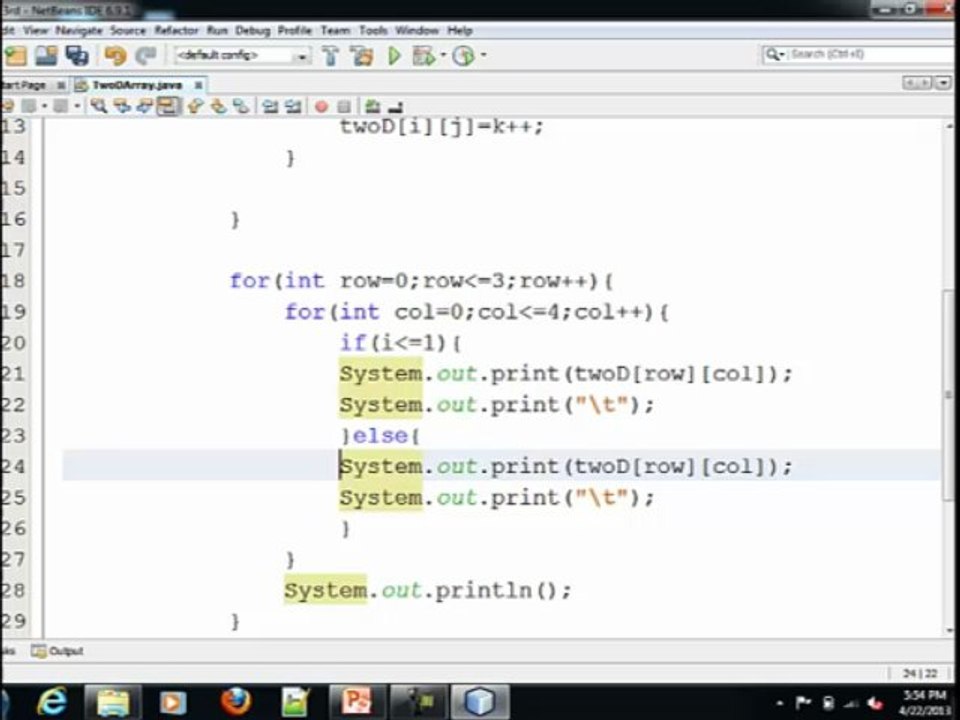
Task: Undo the last edit
Action: tap(115, 56)
